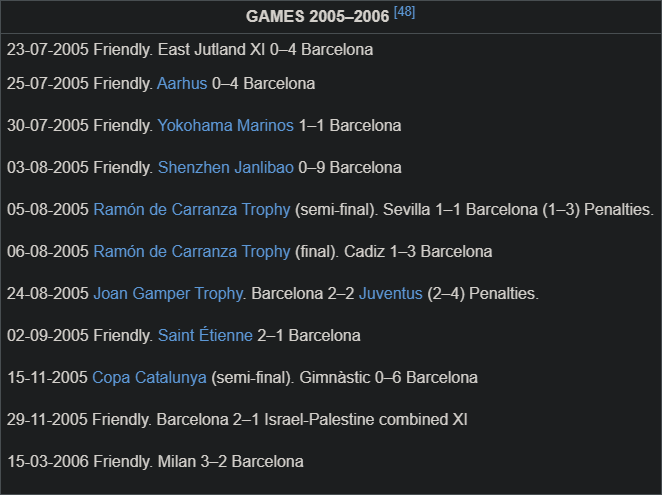Screen dimensions: 662x495
Task: Open the Juventus link
Action: [x=391, y=294]
